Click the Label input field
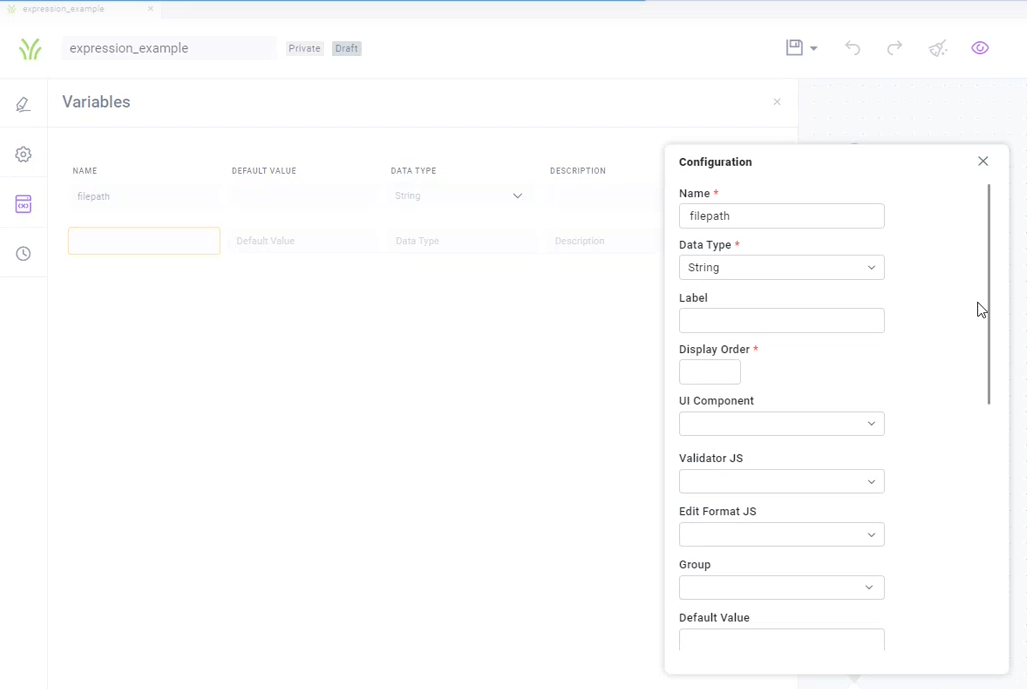 pos(781,321)
